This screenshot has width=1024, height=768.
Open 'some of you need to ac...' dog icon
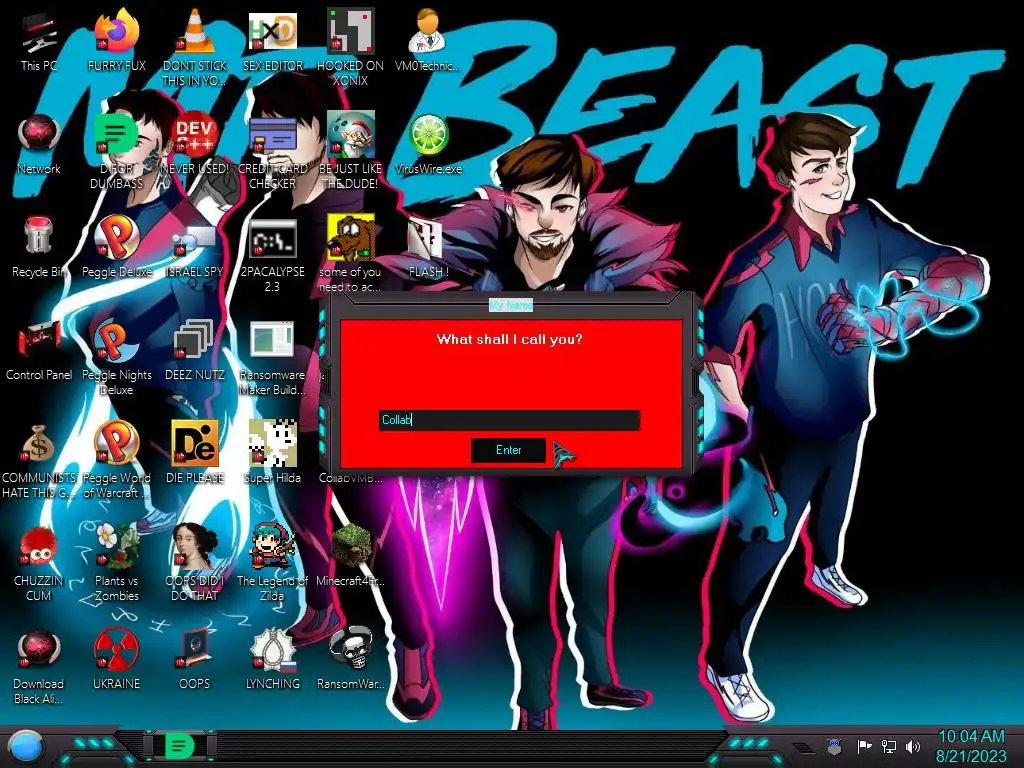350,238
